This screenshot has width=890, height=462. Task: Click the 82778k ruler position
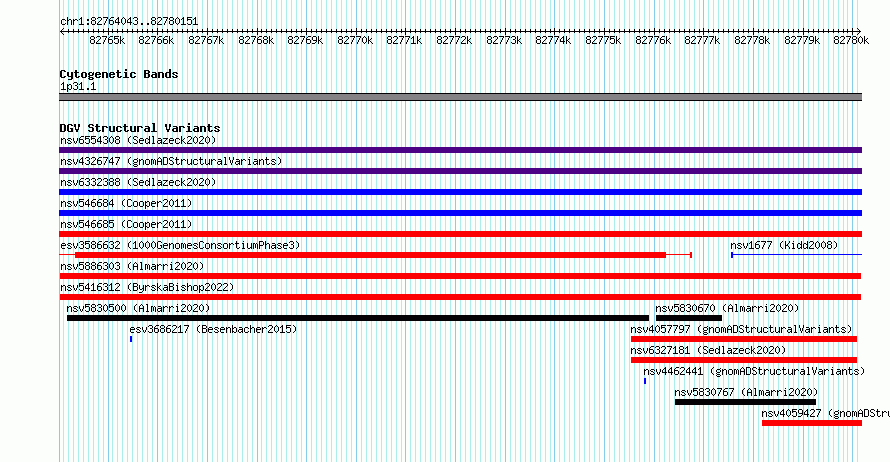tap(752, 40)
